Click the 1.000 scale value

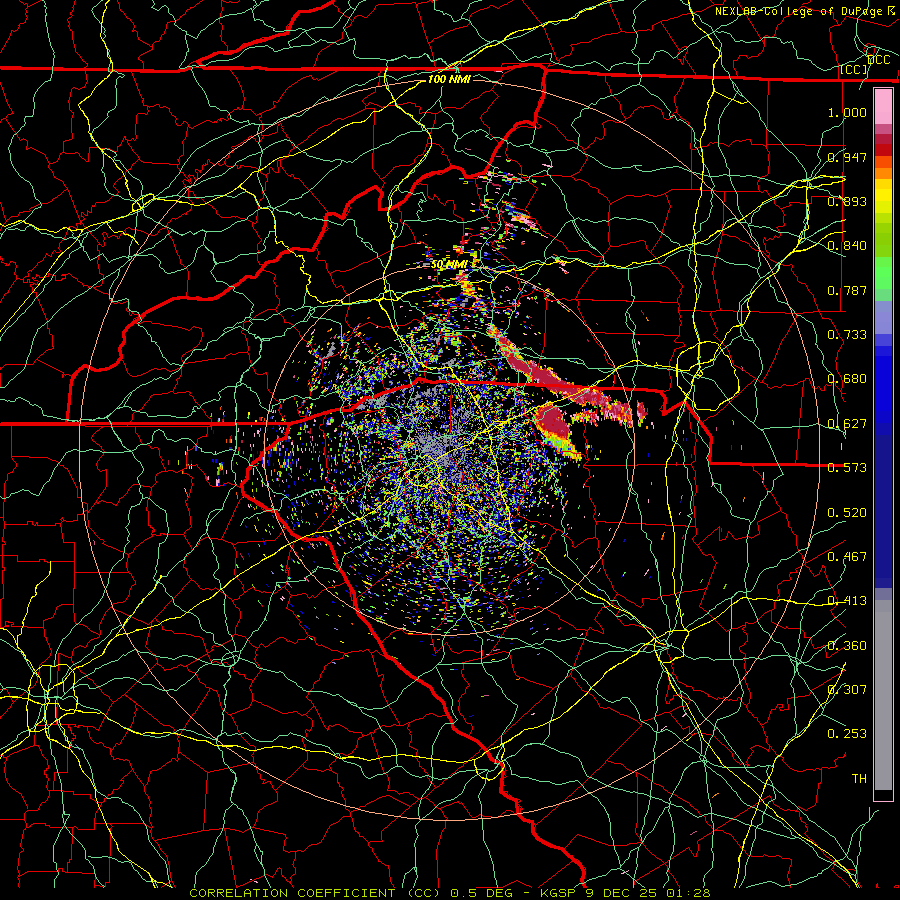(847, 112)
